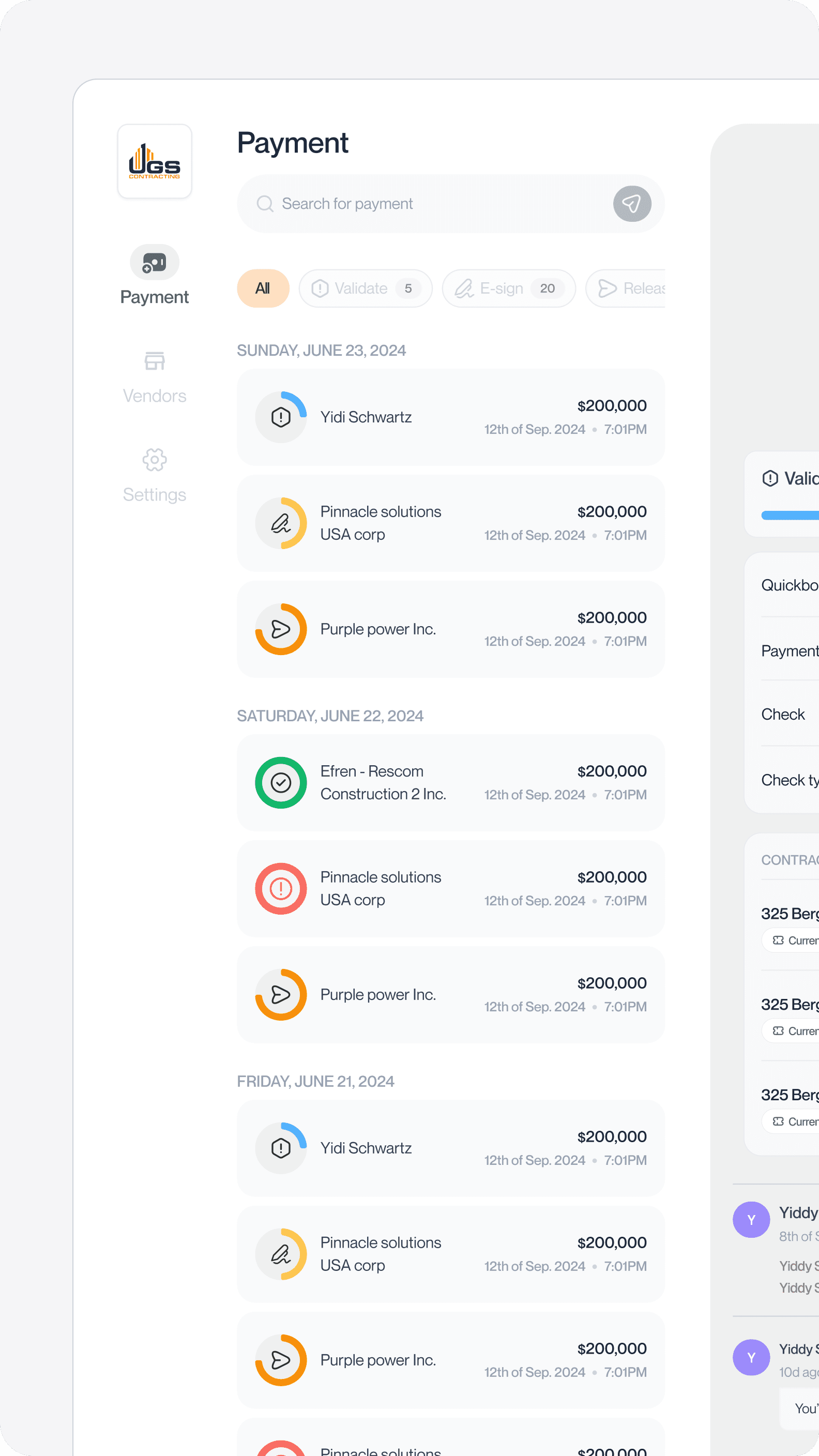819x1456 pixels.
Task: Open Friday's Yidi Schwartz payment card
Action: (x=450, y=1148)
